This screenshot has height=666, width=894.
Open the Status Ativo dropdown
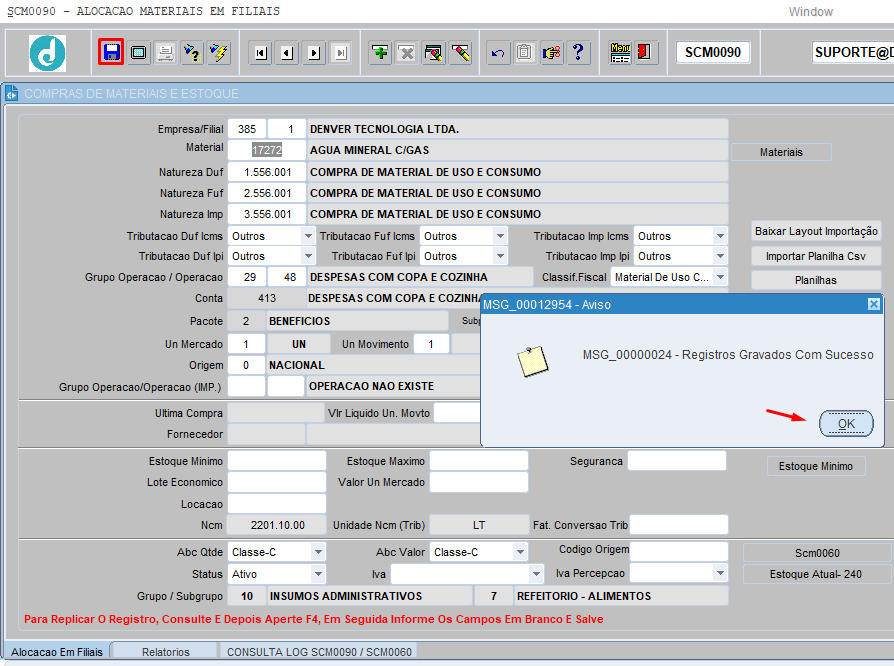(x=318, y=574)
